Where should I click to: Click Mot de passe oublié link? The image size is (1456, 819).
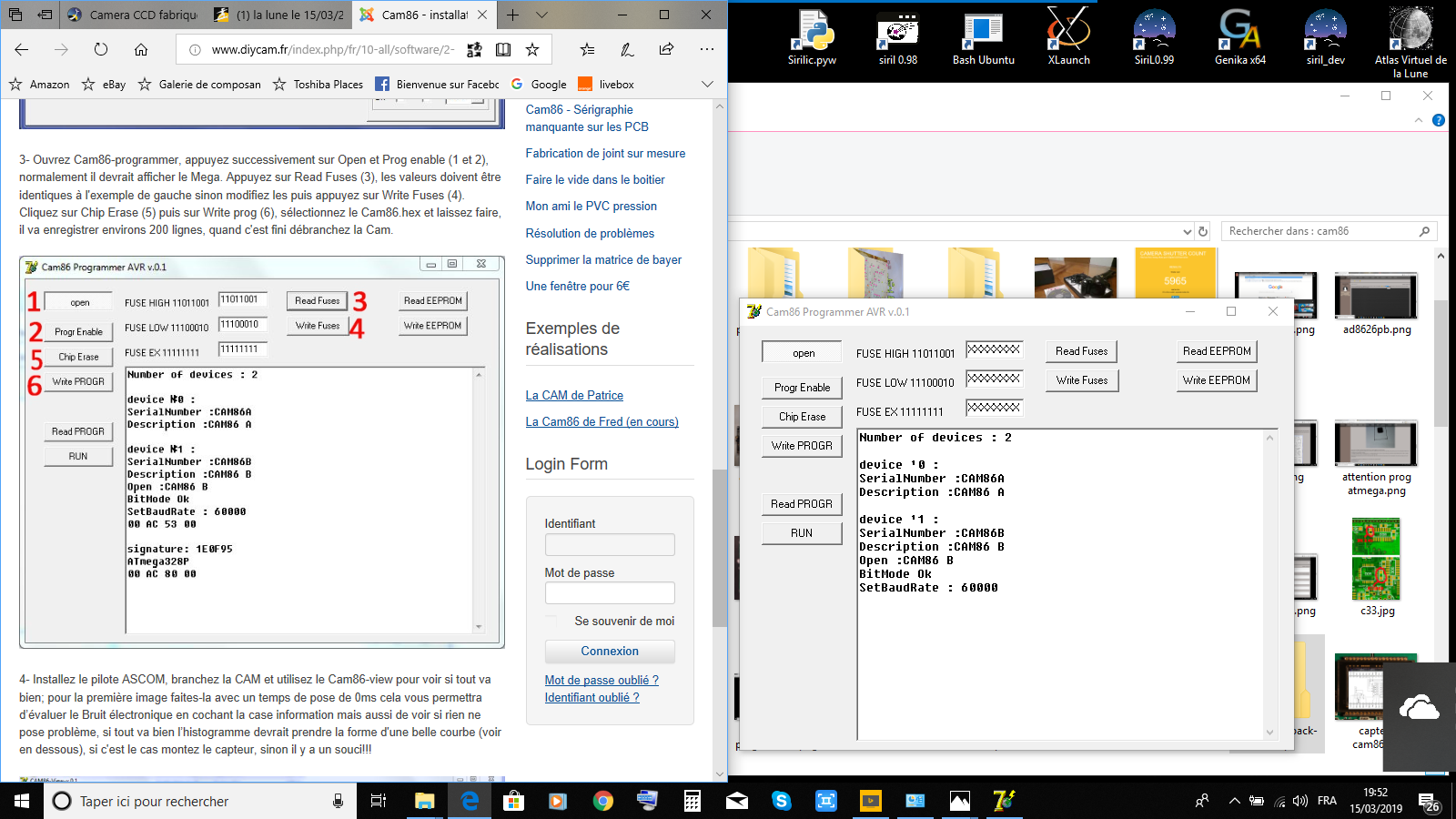[602, 680]
